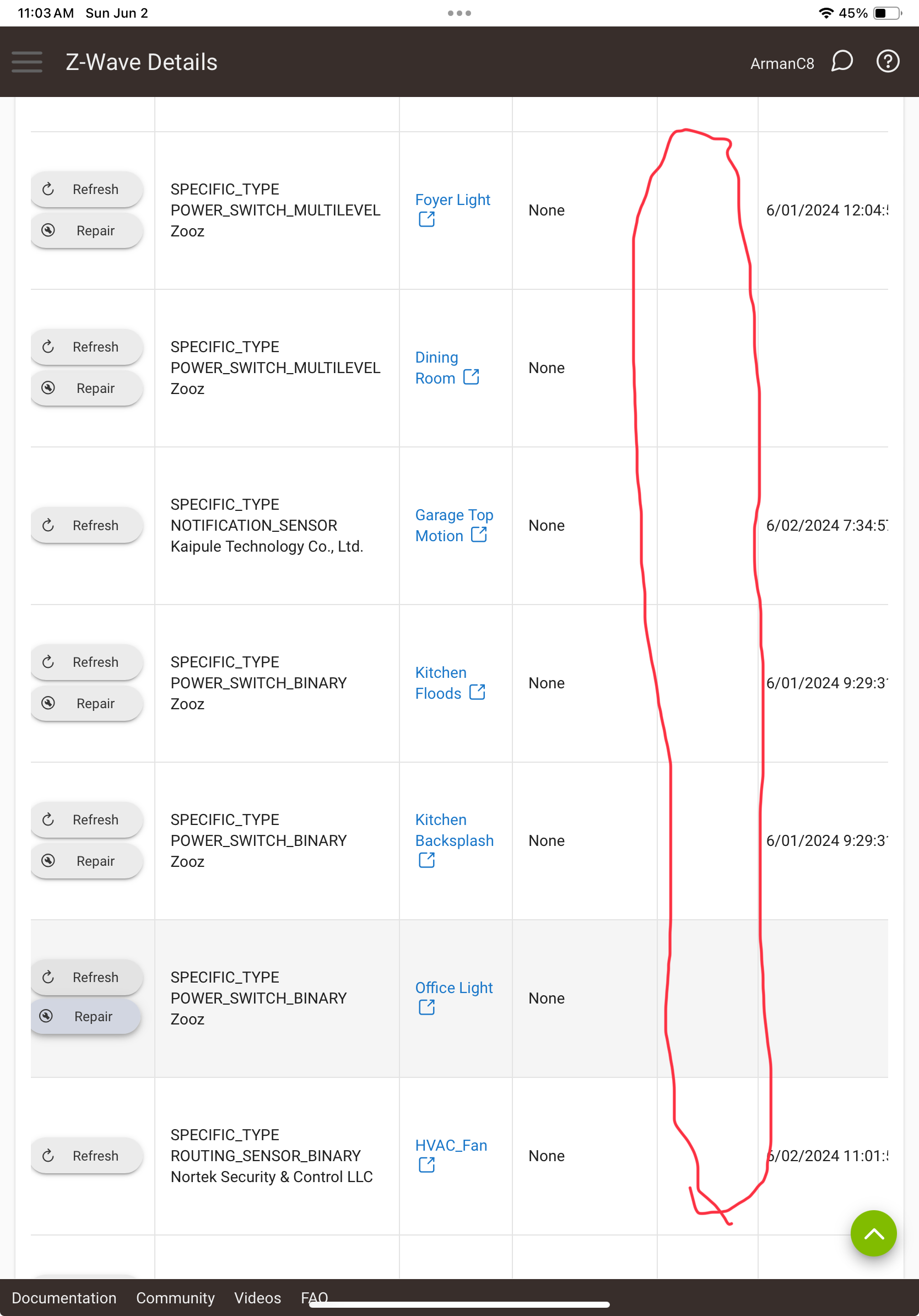
Task: Tap the green scroll-to-top arrow button
Action: point(873,1233)
